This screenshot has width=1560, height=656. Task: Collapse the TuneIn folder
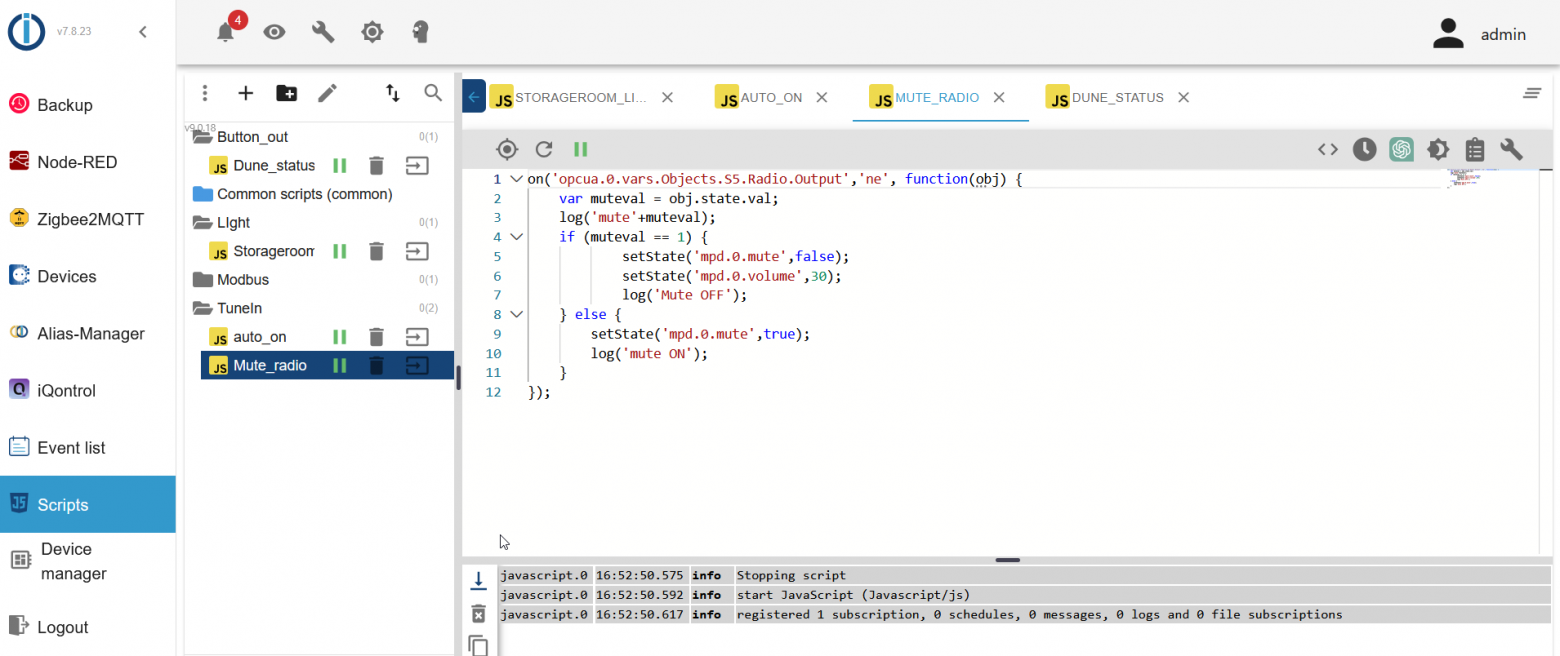coord(201,308)
